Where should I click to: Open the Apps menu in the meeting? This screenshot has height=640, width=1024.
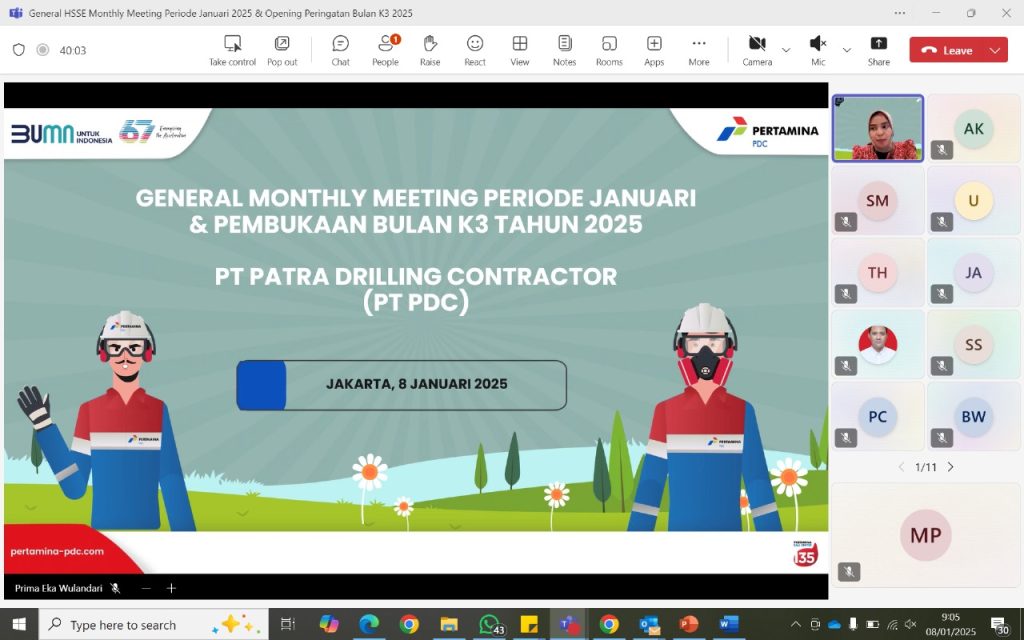[654, 50]
